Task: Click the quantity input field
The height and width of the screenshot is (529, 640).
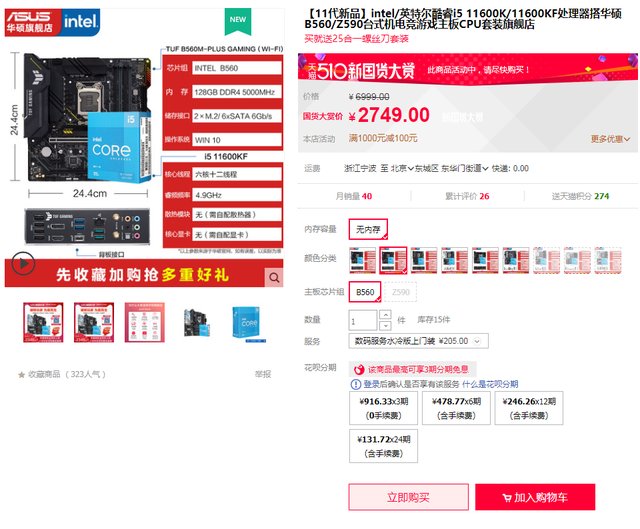Action: pyautogui.click(x=363, y=320)
